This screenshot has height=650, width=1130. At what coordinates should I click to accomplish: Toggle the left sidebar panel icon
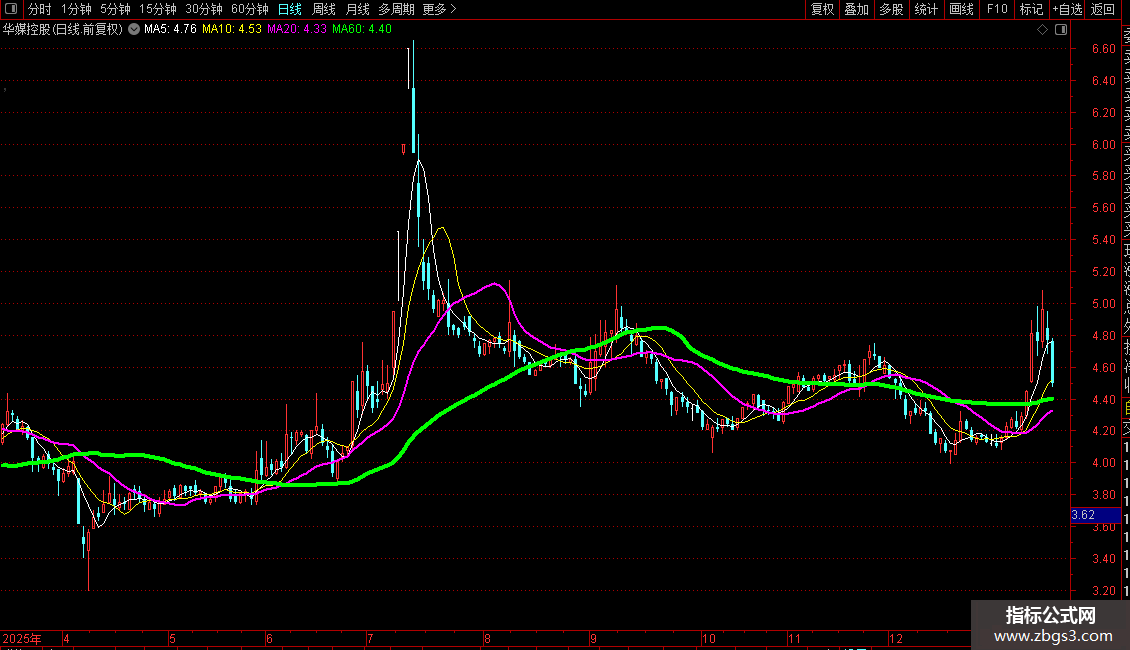click(x=11, y=9)
